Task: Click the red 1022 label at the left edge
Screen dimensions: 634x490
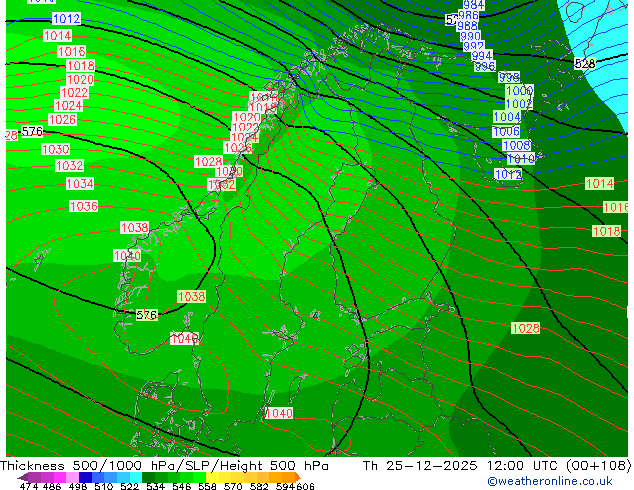Action: 74,93
